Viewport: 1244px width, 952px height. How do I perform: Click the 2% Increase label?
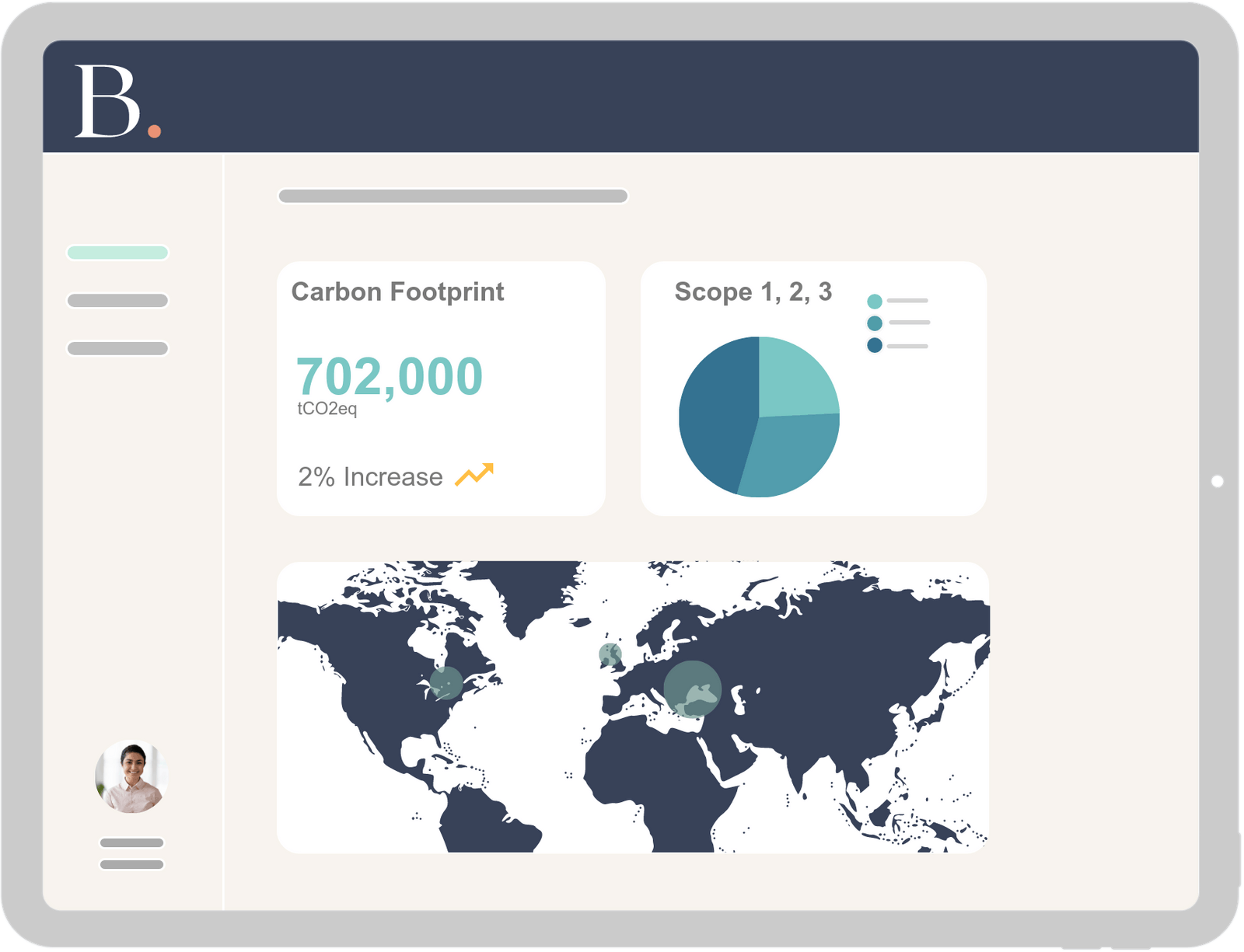coord(369,476)
